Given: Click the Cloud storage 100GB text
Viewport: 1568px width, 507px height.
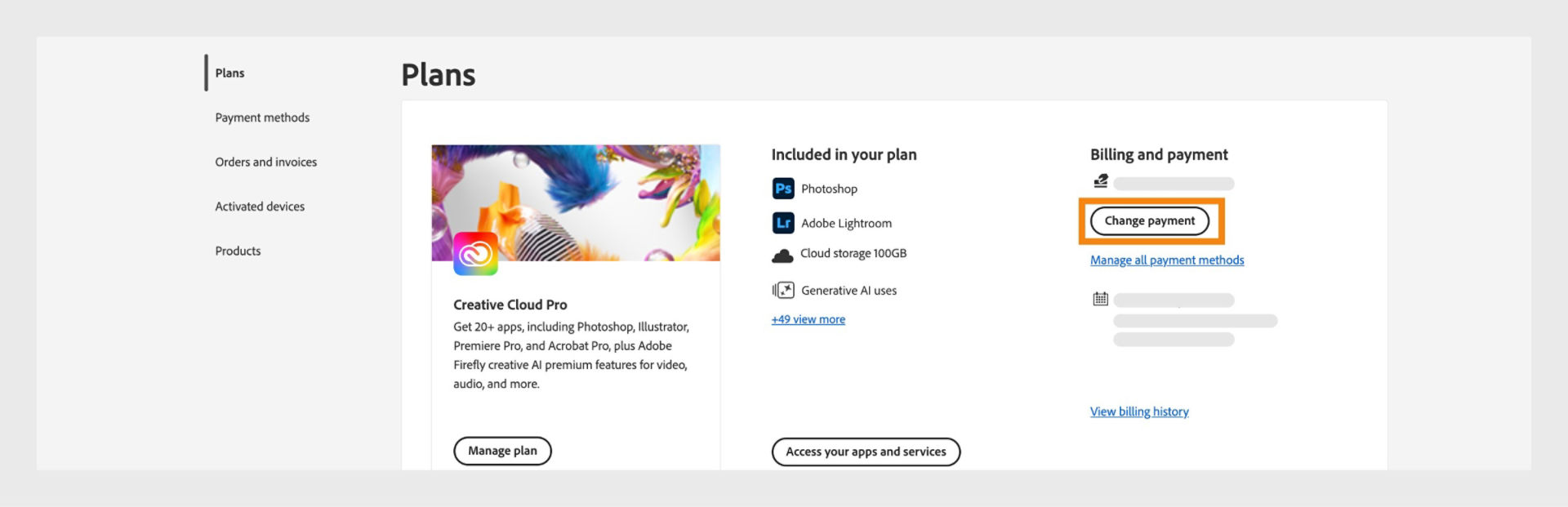Looking at the screenshot, I should click(x=853, y=253).
